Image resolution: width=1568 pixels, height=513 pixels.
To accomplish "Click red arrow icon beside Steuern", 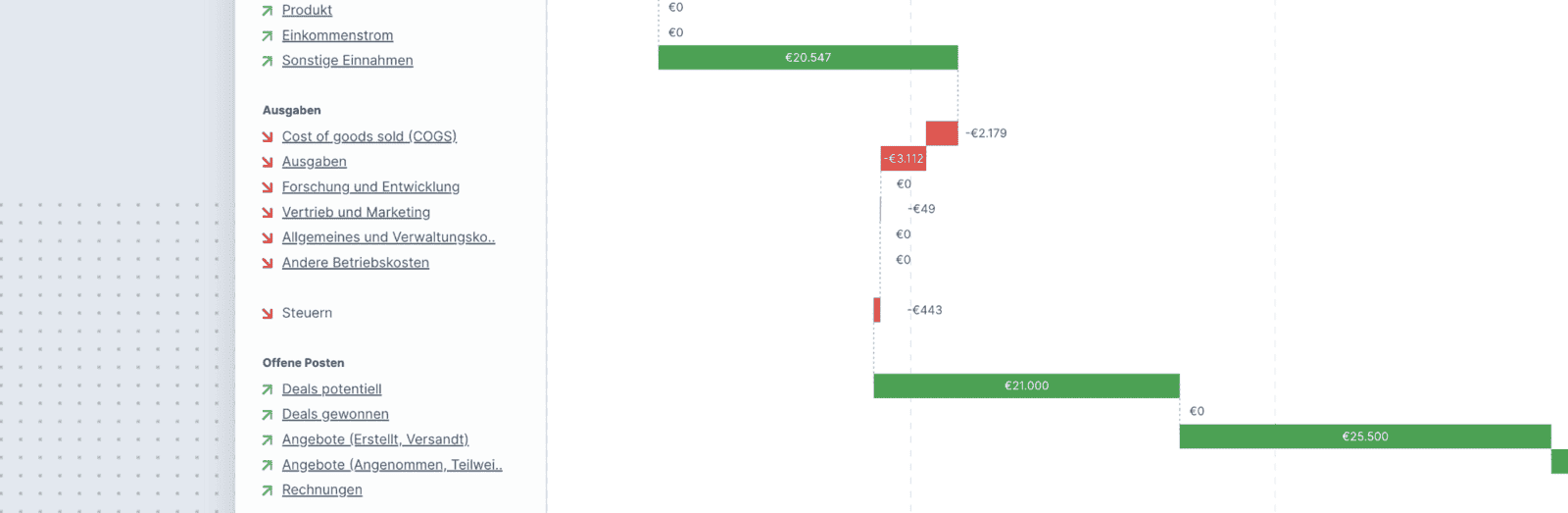I will [x=267, y=314].
